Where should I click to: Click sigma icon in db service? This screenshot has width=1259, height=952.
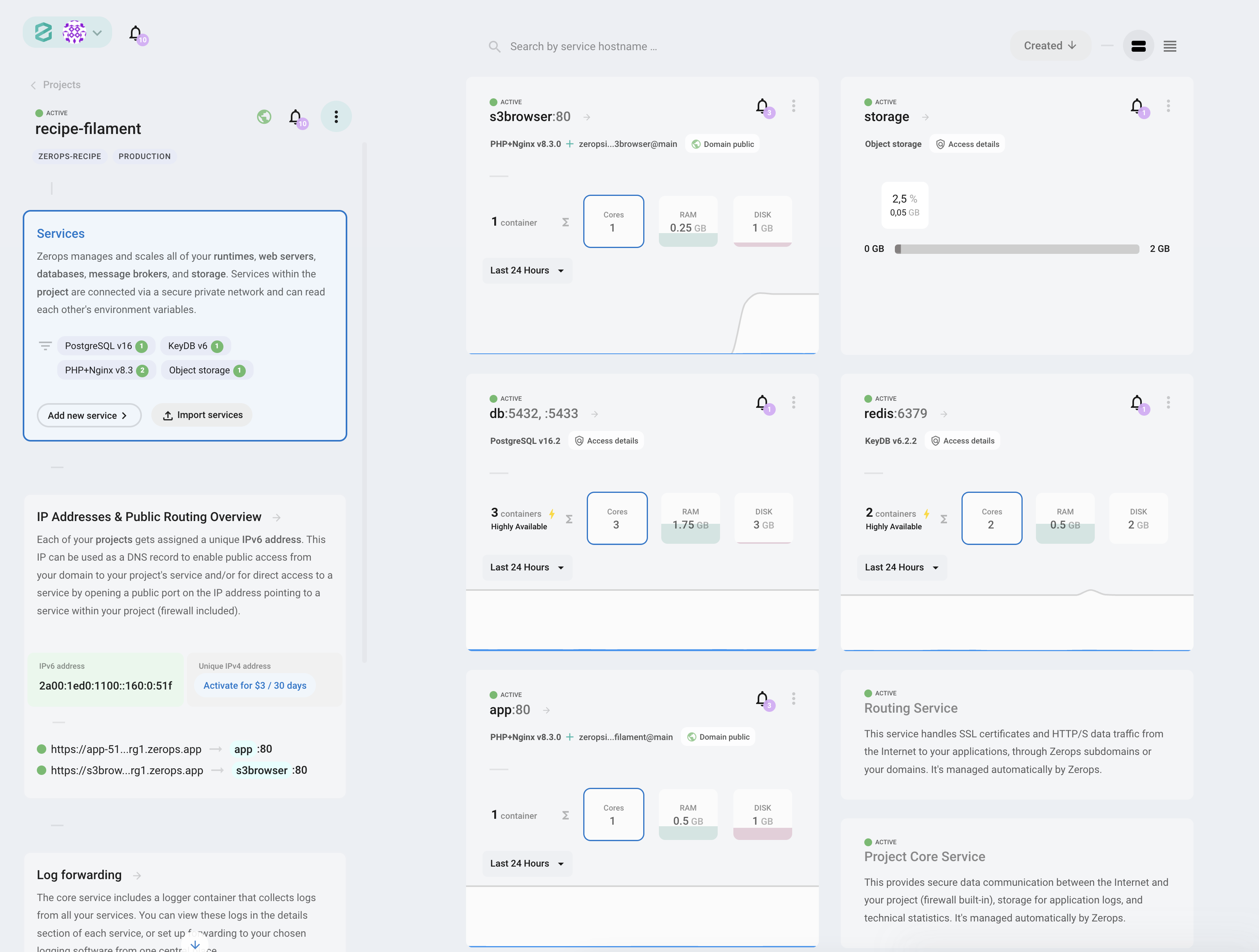coord(569,519)
